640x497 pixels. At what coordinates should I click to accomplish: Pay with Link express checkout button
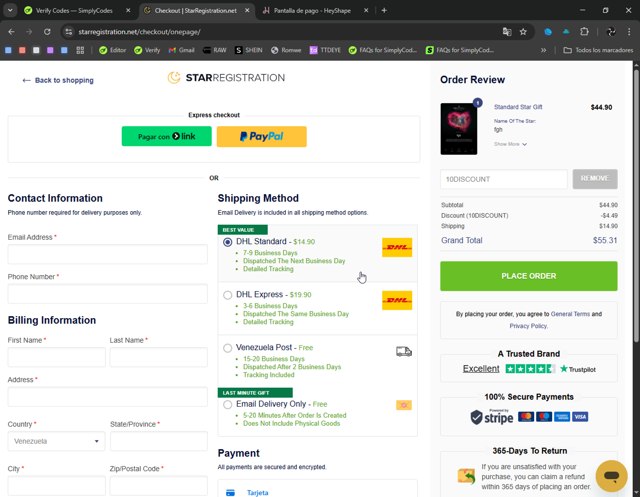[x=167, y=136]
